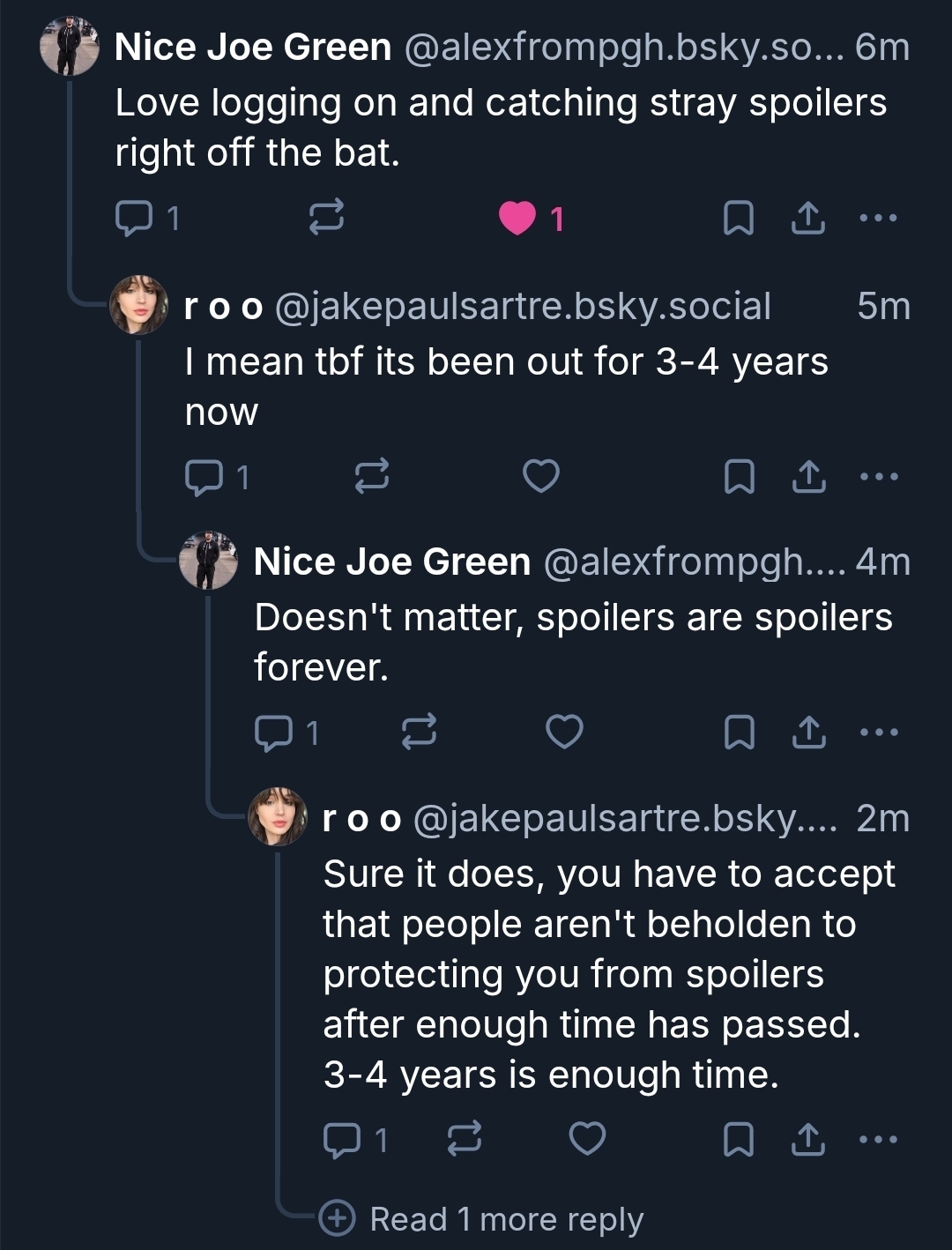Like the "been out for 3-4 years" reply
This screenshot has width=952, height=1250.
pyautogui.click(x=540, y=477)
